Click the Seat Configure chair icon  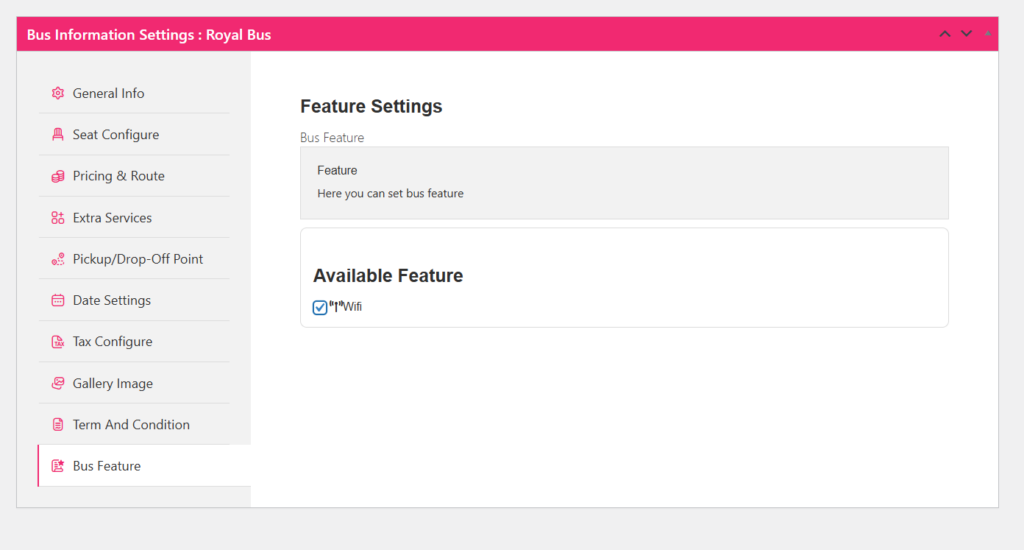pyautogui.click(x=58, y=135)
